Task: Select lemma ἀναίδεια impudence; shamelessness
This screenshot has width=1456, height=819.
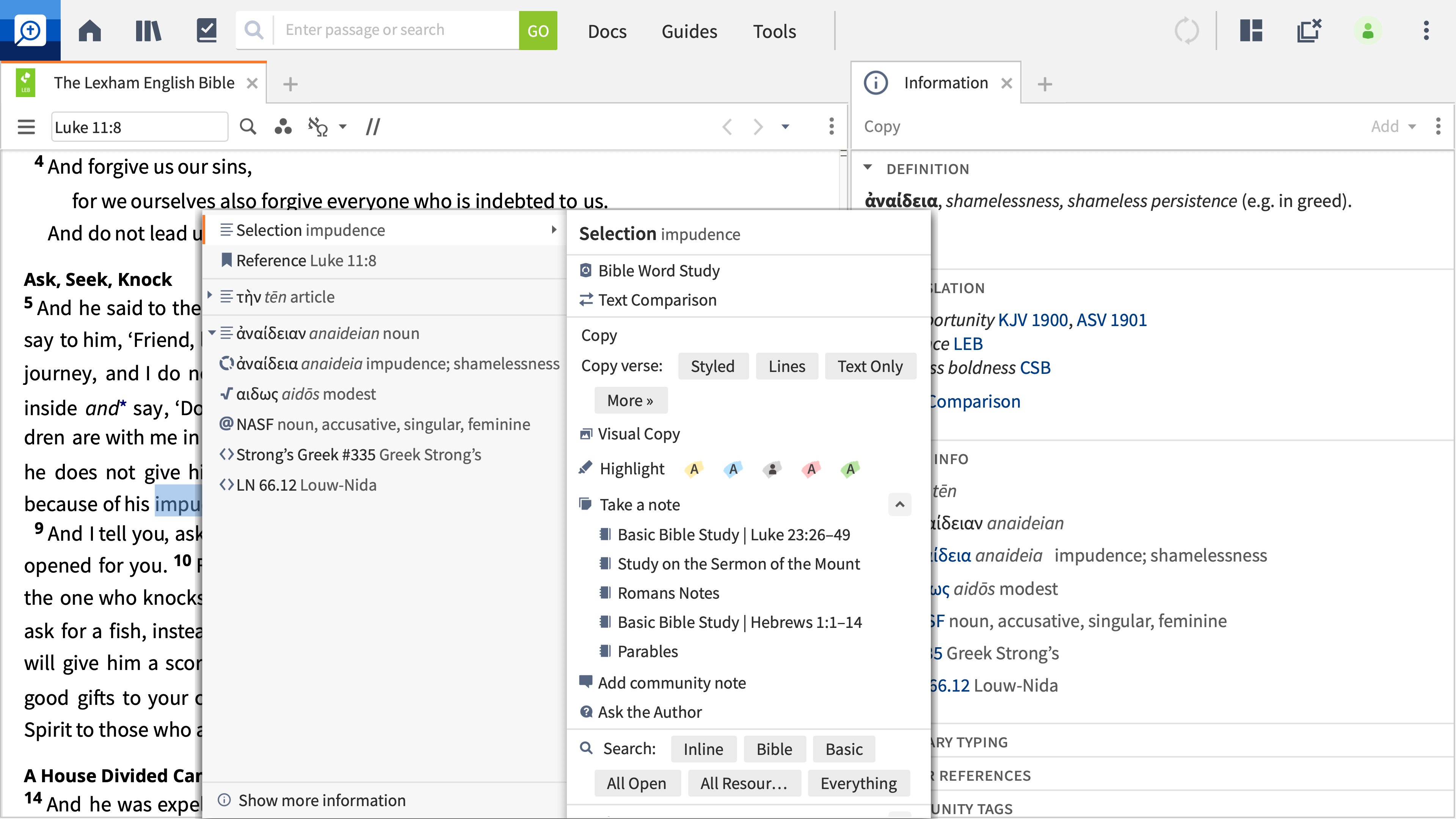Action: click(x=384, y=364)
